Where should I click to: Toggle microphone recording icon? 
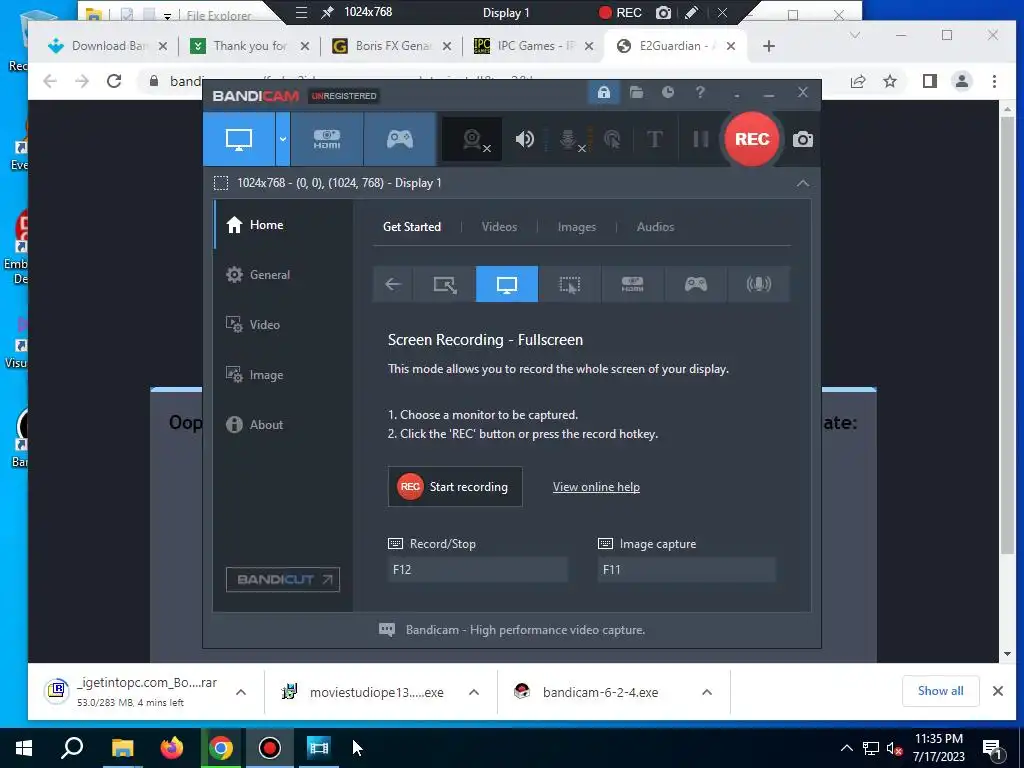click(x=569, y=139)
